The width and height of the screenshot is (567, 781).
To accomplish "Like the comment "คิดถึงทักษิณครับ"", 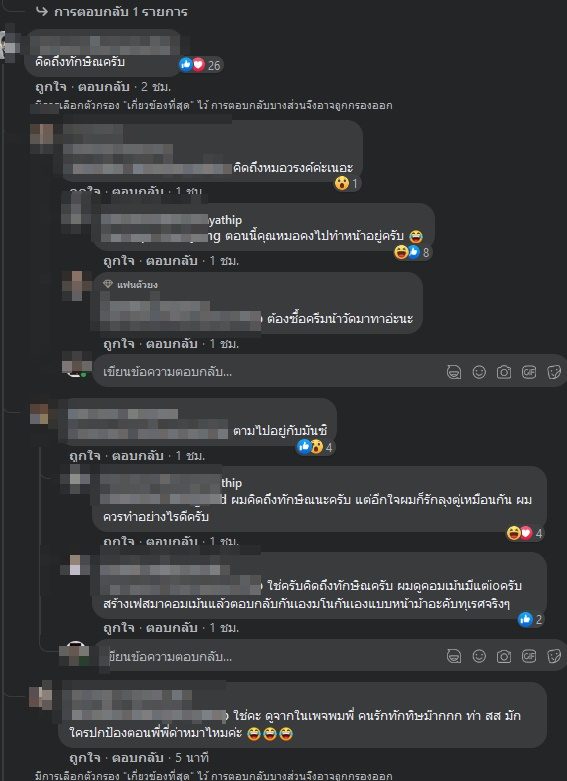I will coord(50,87).
